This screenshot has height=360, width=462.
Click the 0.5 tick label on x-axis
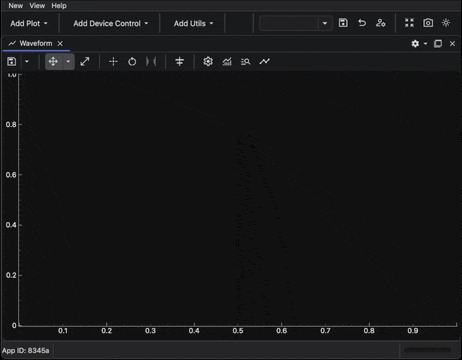coord(238,331)
